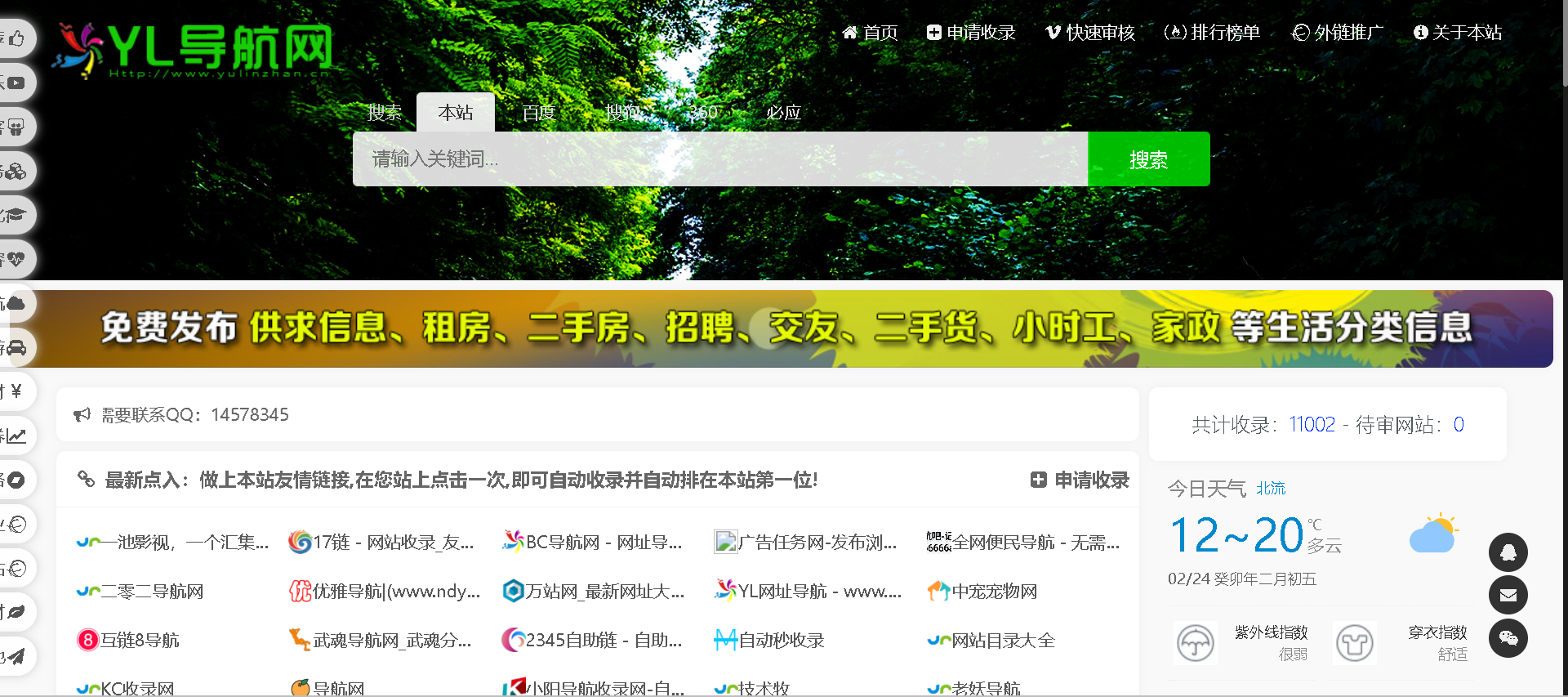Image resolution: width=1568 pixels, height=697 pixels.
Task: Open the cubes sidebar category
Action: [x=16, y=171]
